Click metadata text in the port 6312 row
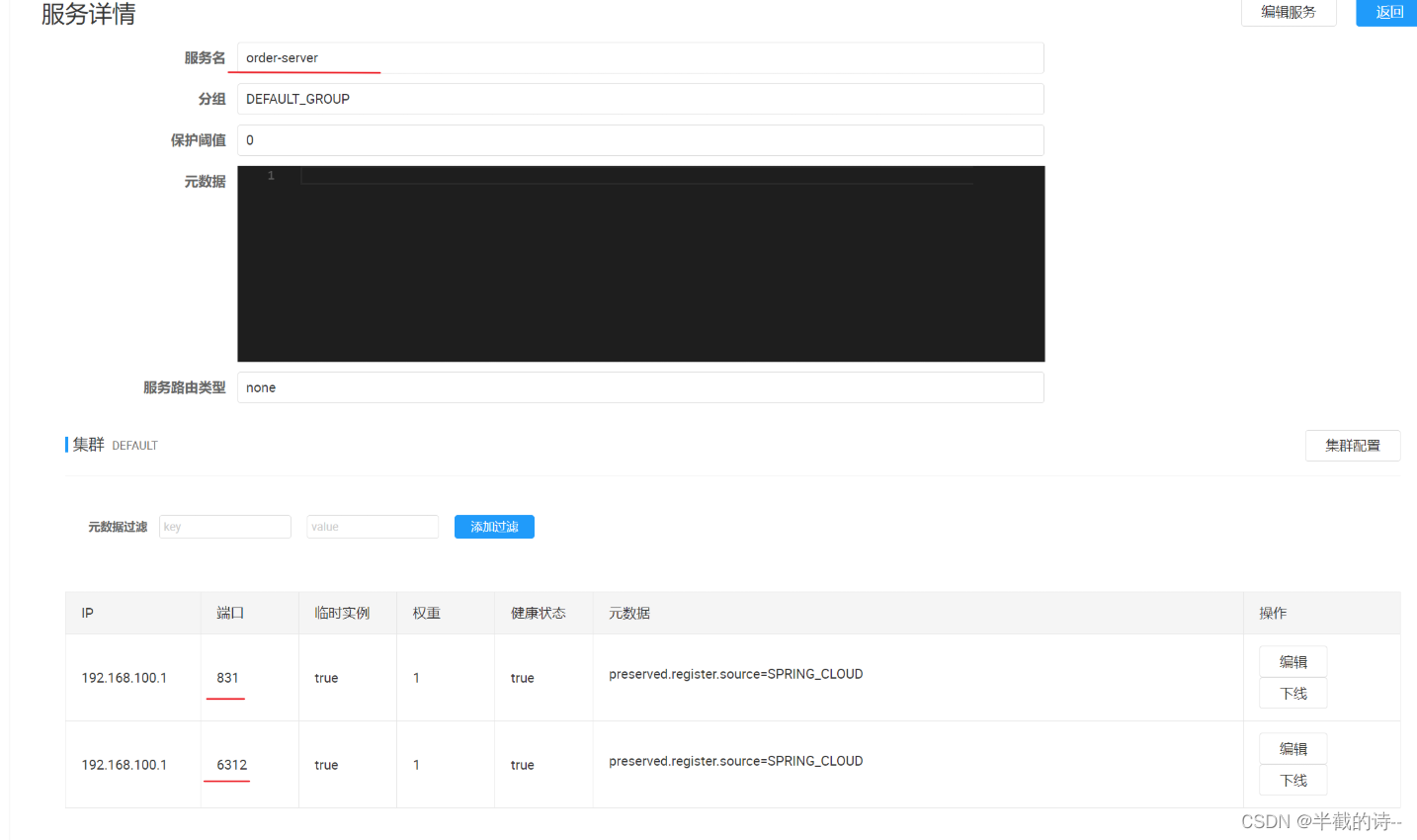Screen dimensions: 1417x840 point(736,761)
